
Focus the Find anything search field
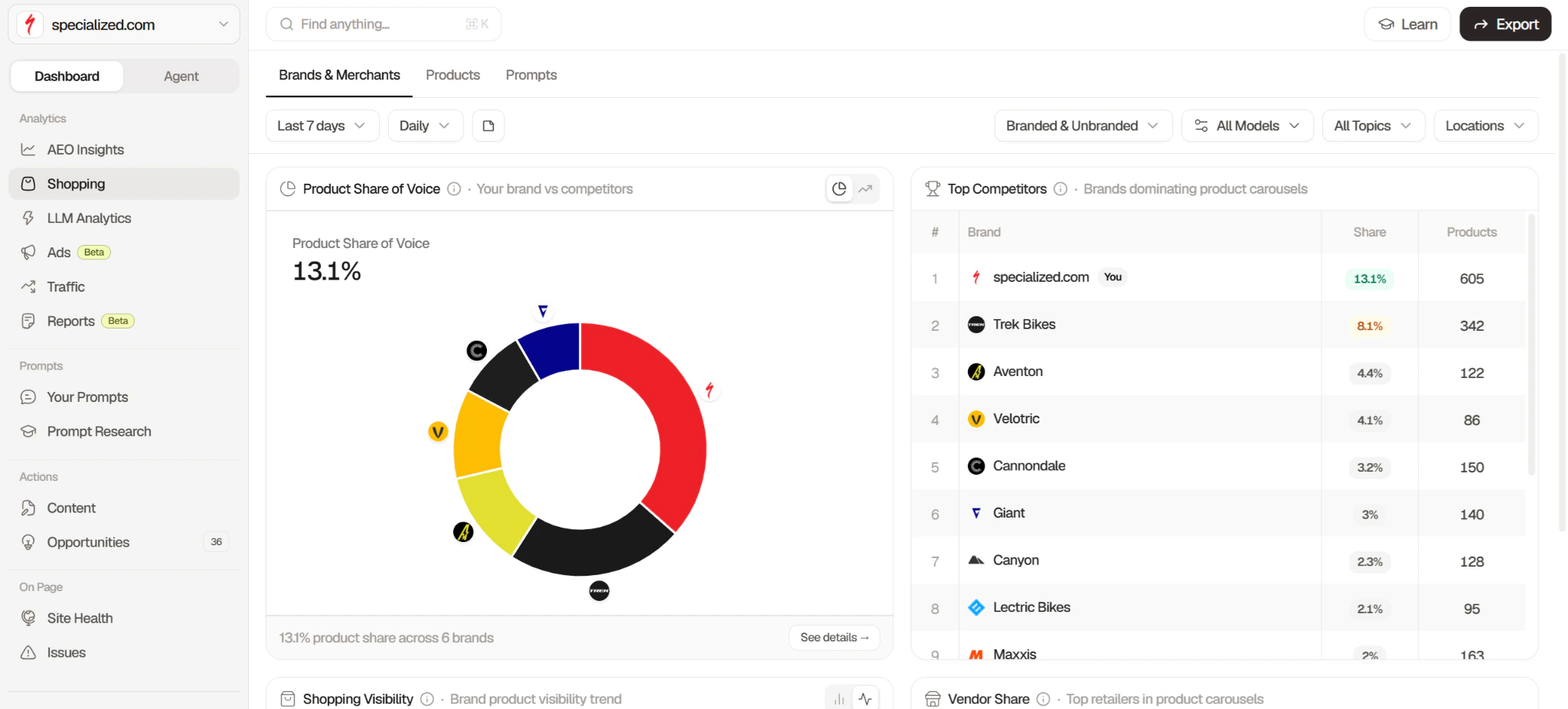pyautogui.click(x=384, y=25)
